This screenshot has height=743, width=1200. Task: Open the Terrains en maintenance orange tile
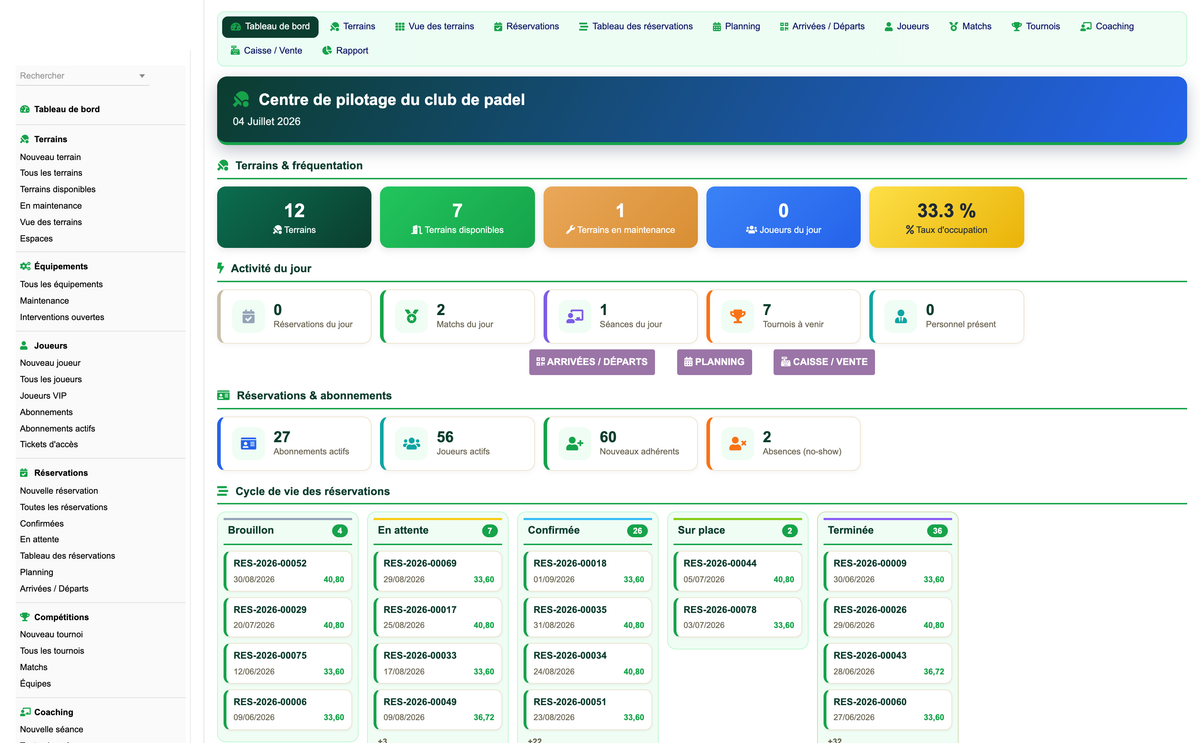click(x=620, y=217)
